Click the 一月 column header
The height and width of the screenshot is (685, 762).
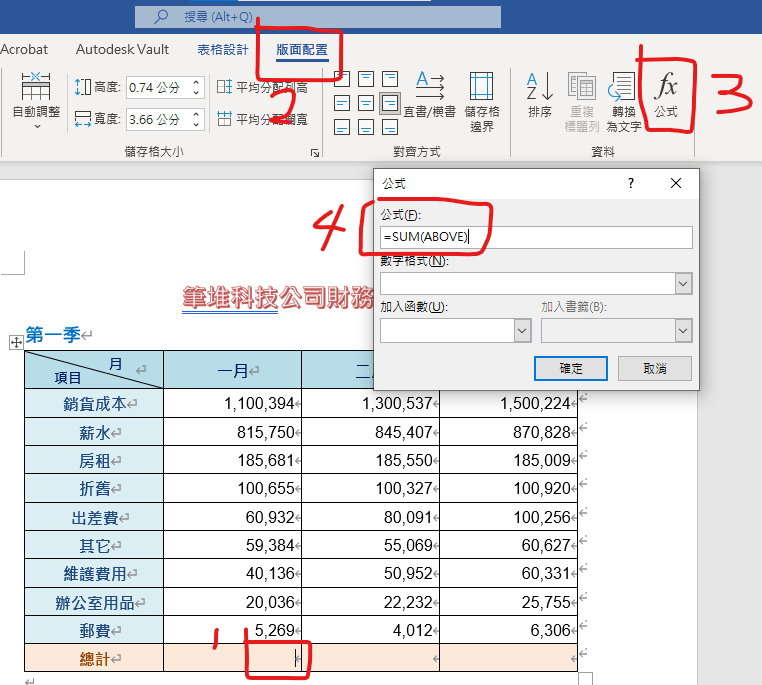pos(232,370)
